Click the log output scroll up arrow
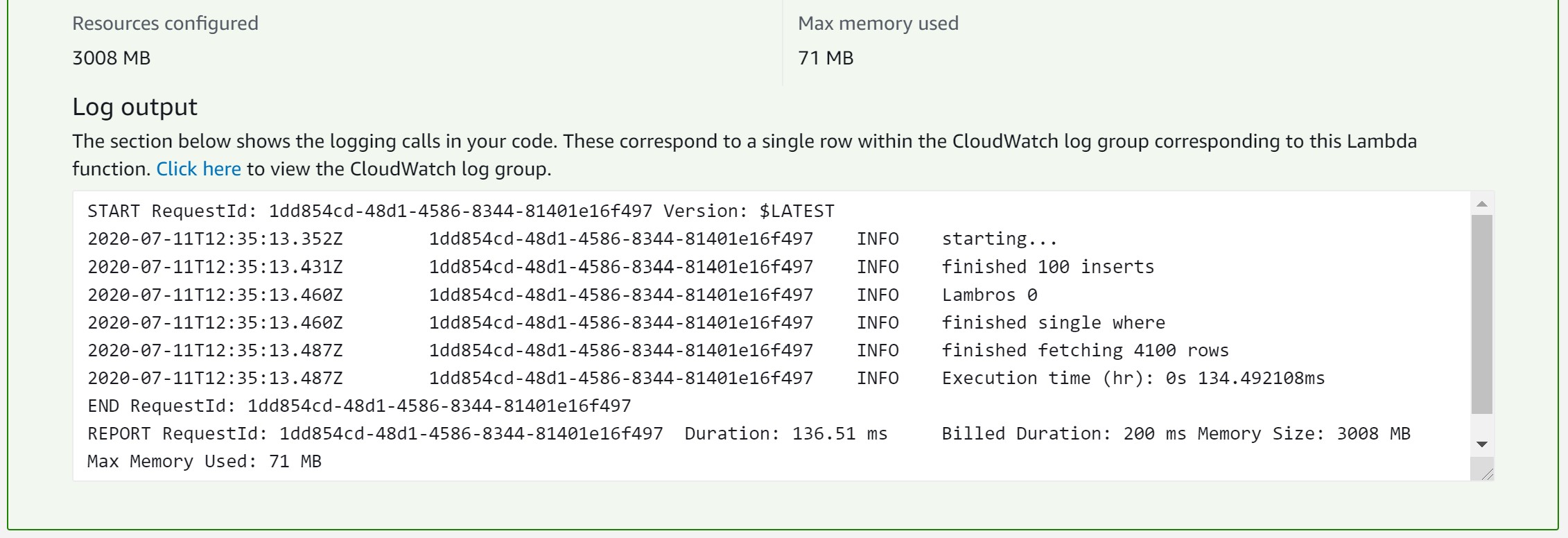The image size is (1568, 538). click(1482, 204)
